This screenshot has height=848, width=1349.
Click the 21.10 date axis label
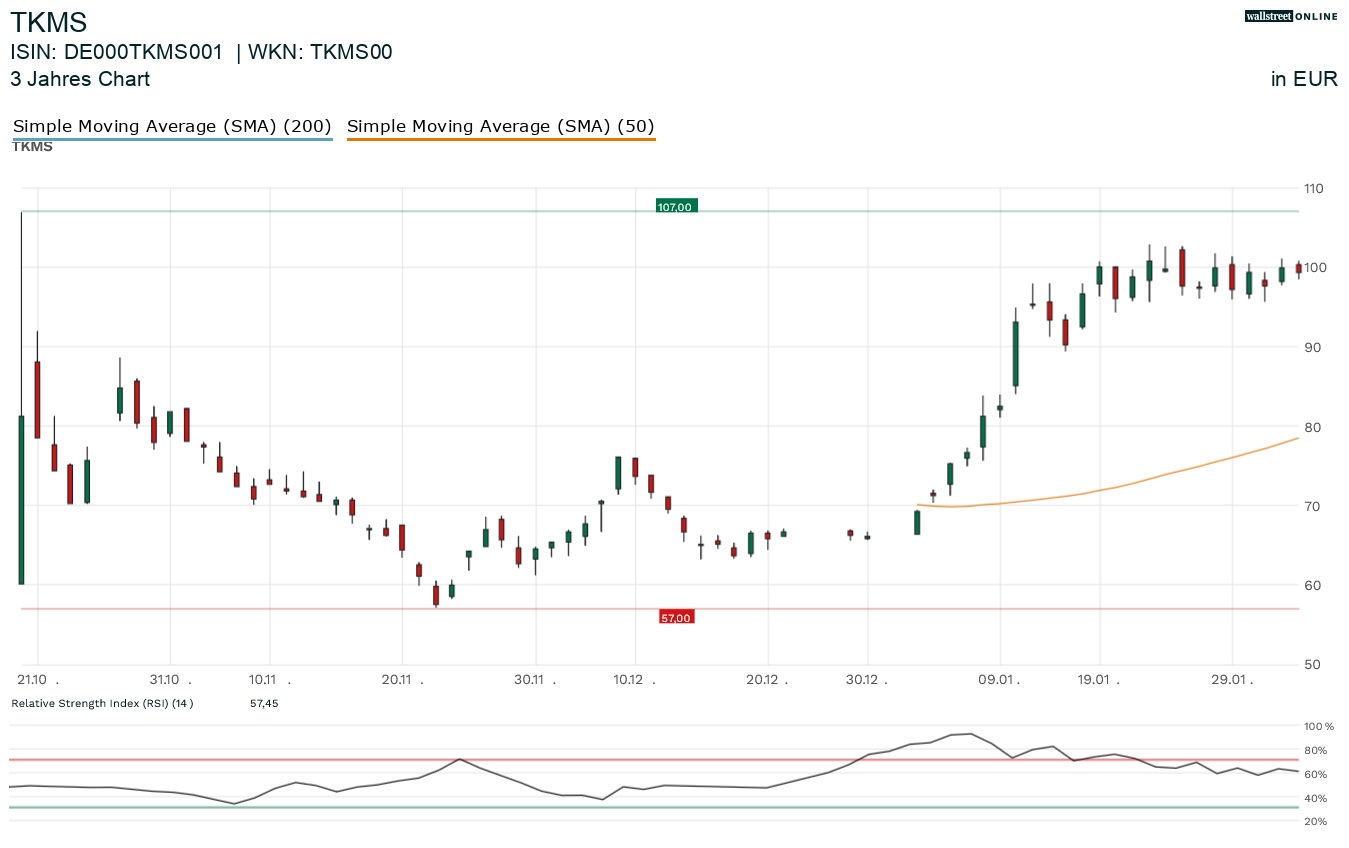click(x=31, y=679)
